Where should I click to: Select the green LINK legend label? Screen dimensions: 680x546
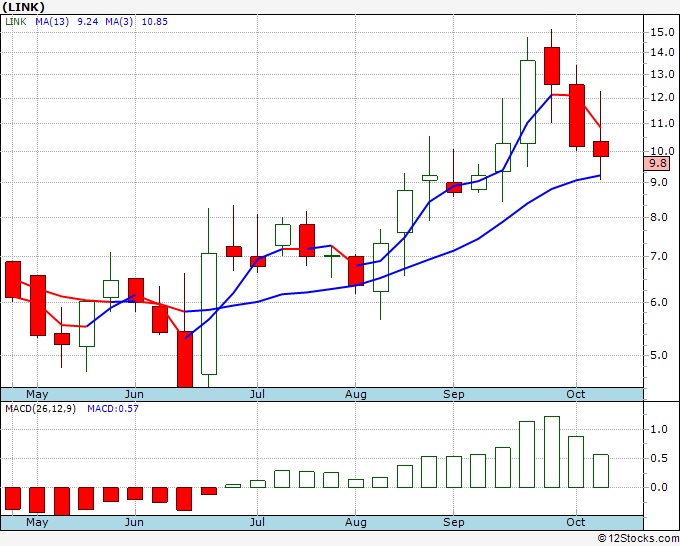coord(16,22)
